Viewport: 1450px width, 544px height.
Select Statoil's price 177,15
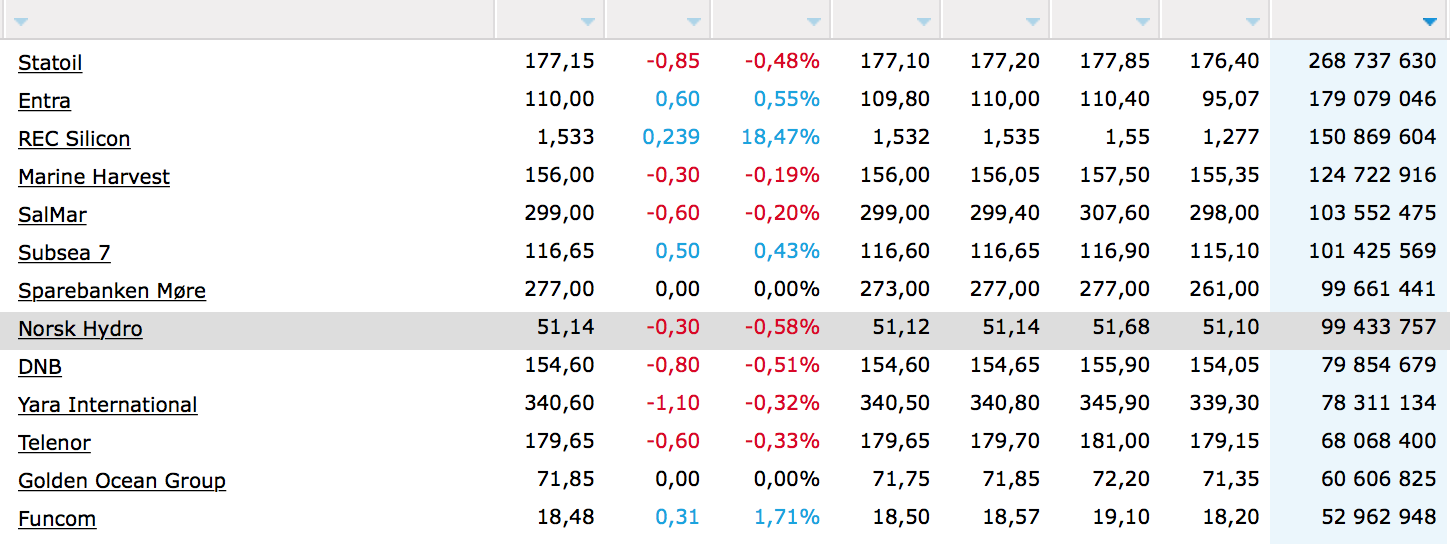(560, 61)
